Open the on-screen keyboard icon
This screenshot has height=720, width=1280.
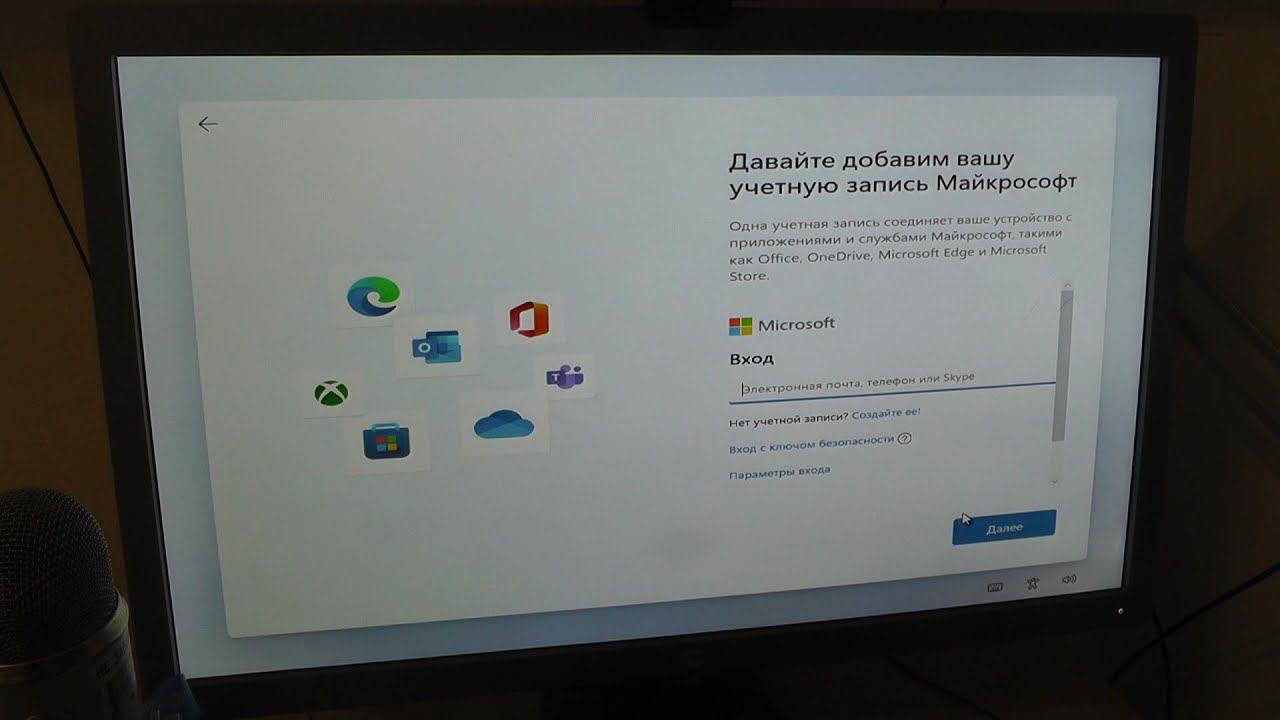(x=995, y=587)
